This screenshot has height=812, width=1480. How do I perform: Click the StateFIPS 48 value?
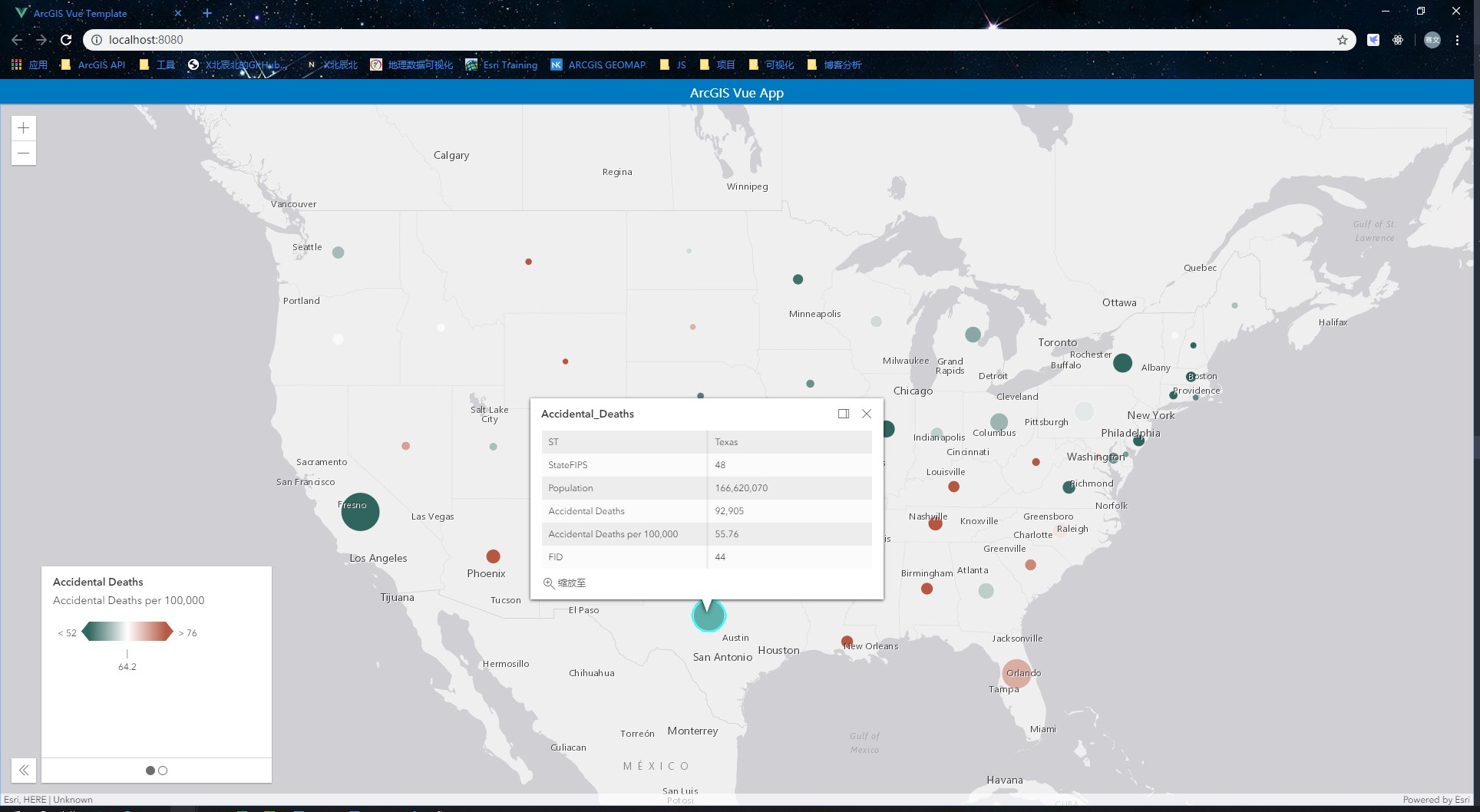(x=720, y=465)
